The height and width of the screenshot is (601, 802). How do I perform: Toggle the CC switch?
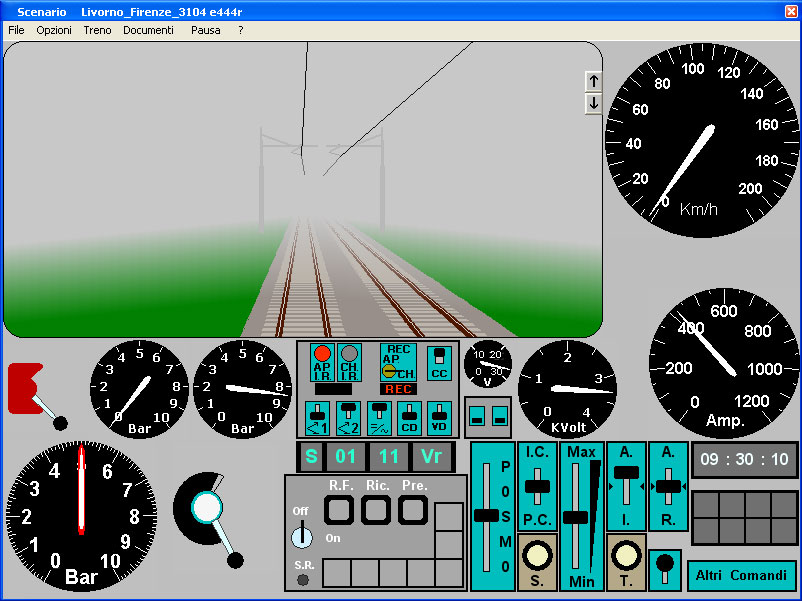(438, 362)
